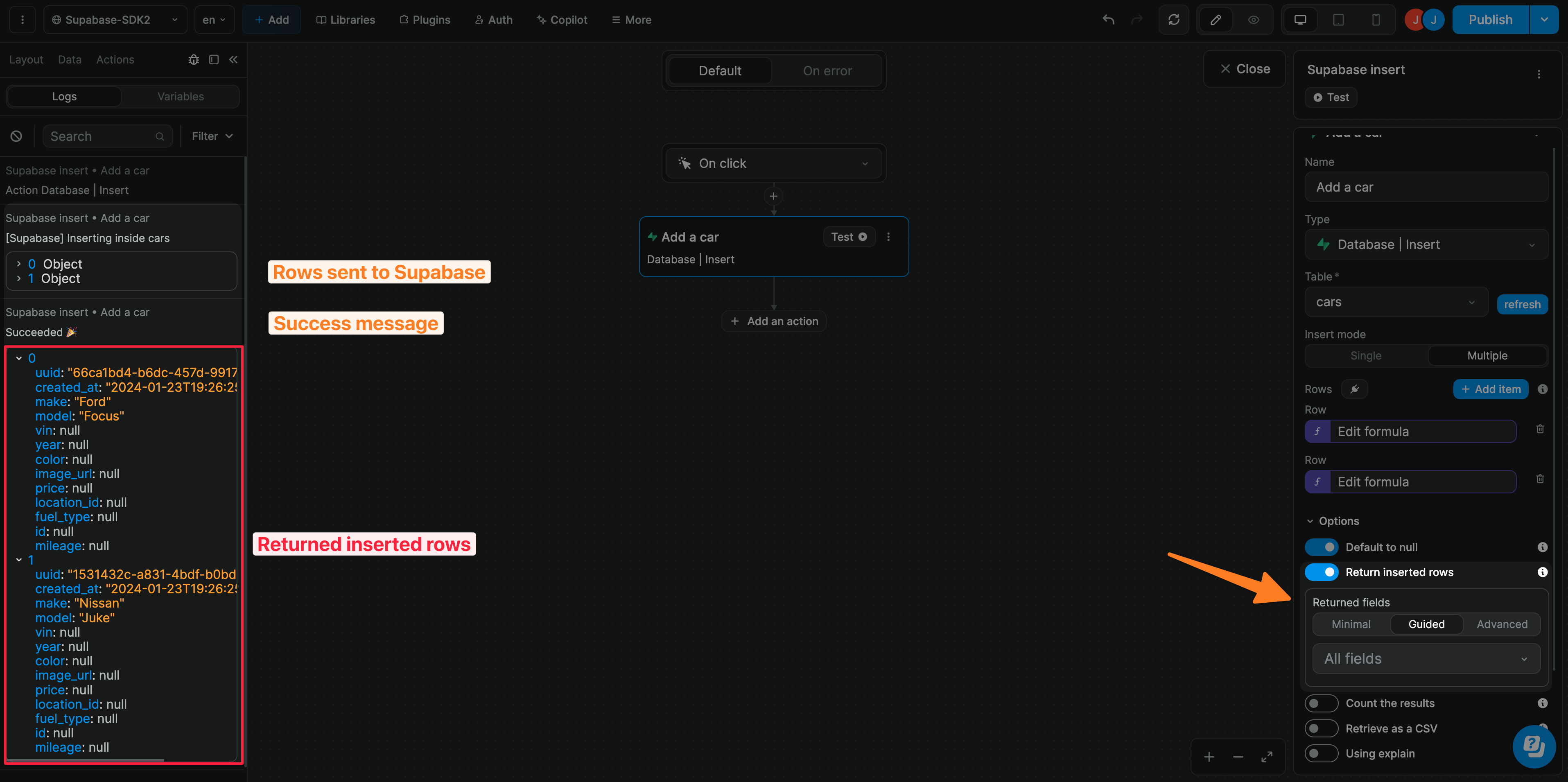Click the debug bug icon in left panel

point(194,60)
